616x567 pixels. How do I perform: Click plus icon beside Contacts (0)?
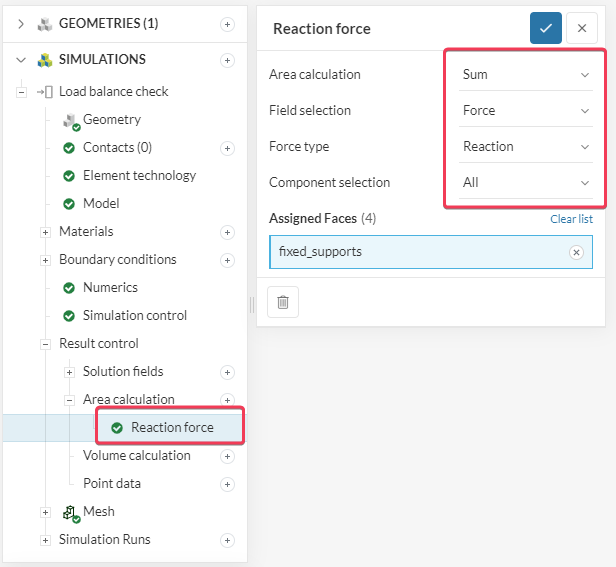pyautogui.click(x=227, y=148)
